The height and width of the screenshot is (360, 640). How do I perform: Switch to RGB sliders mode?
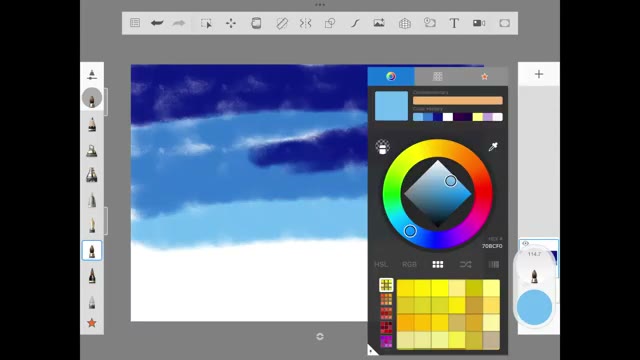point(409,264)
